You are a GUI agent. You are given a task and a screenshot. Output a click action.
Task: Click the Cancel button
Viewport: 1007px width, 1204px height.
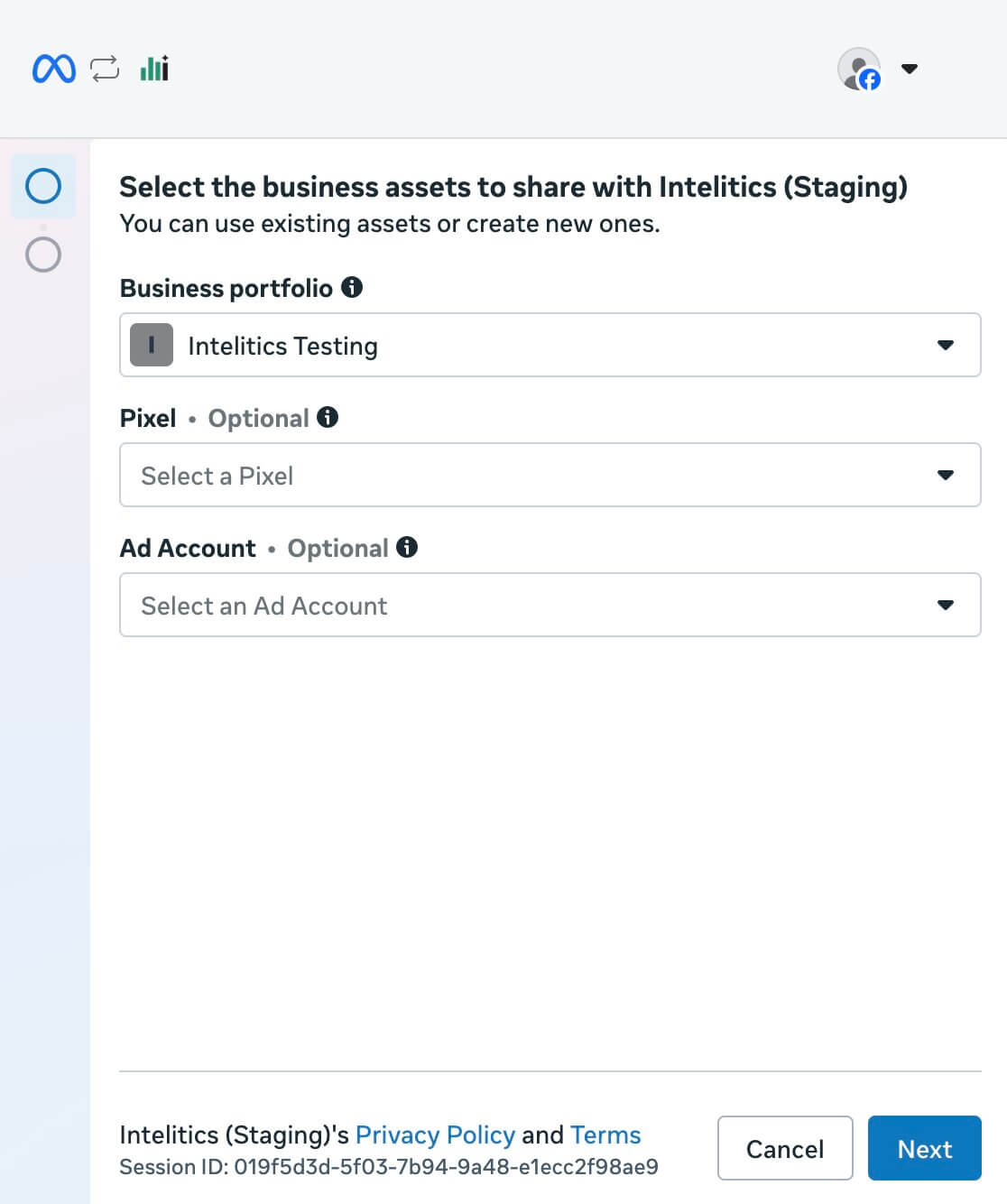point(785,1148)
